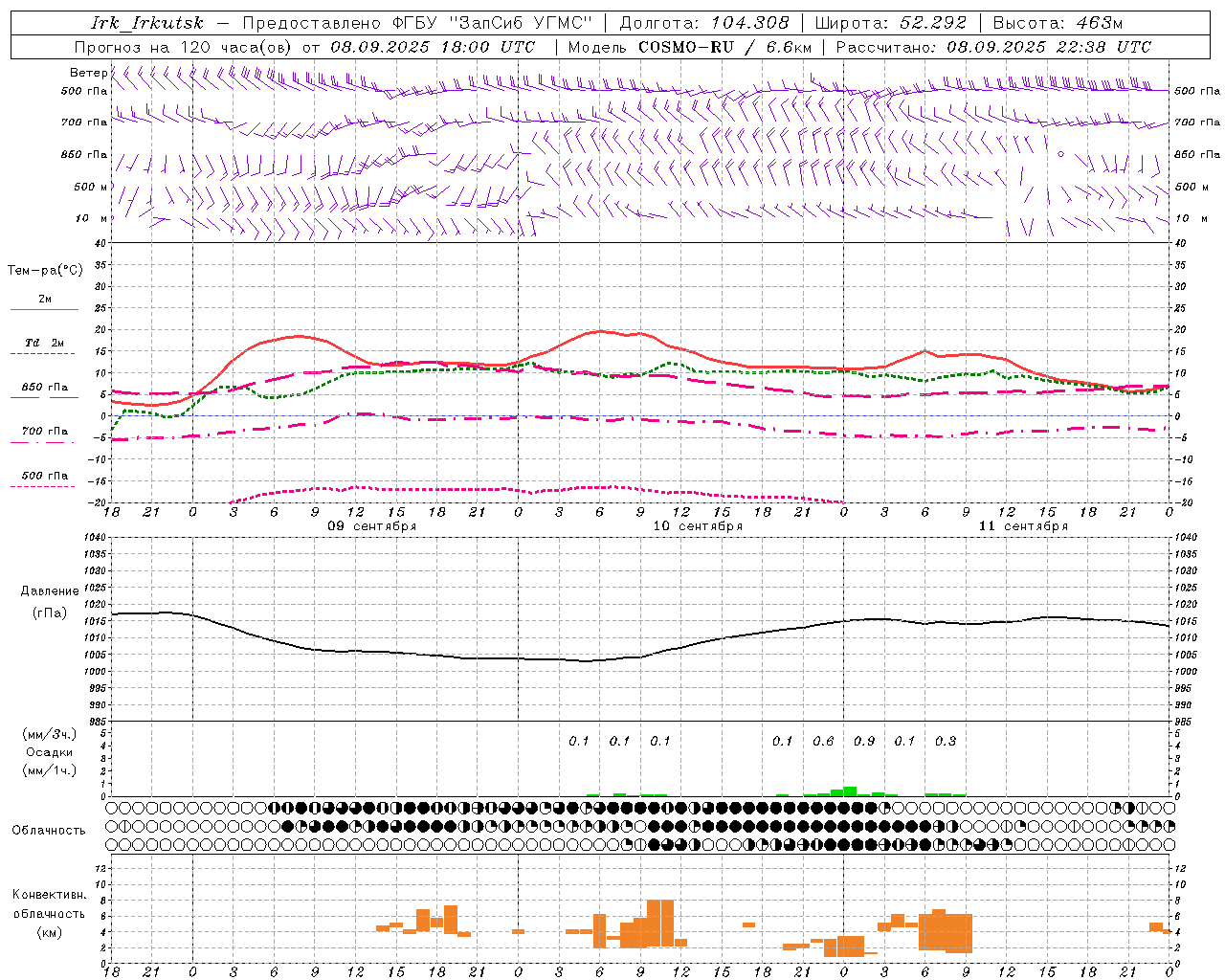
Task: Click the '(гПа)' pressure unit label
Action: point(50,613)
